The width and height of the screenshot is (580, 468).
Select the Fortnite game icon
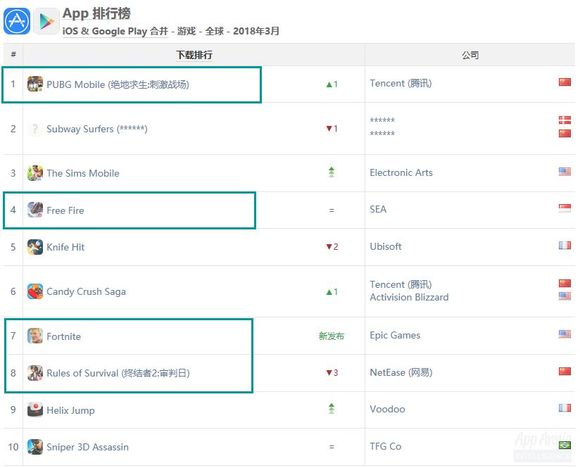35,336
